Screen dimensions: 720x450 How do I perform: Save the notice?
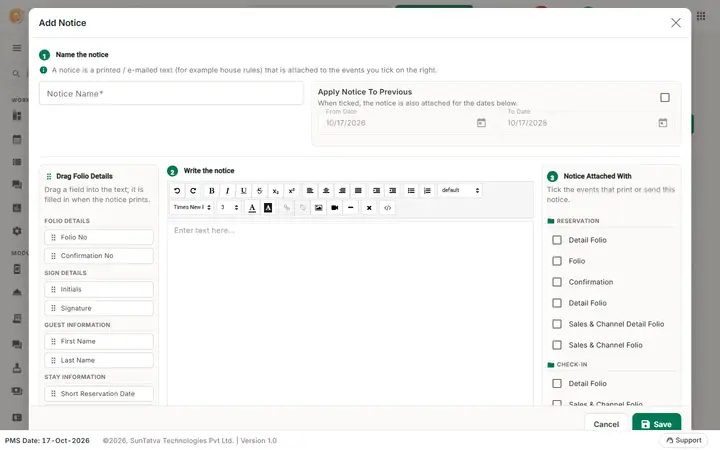point(657,423)
